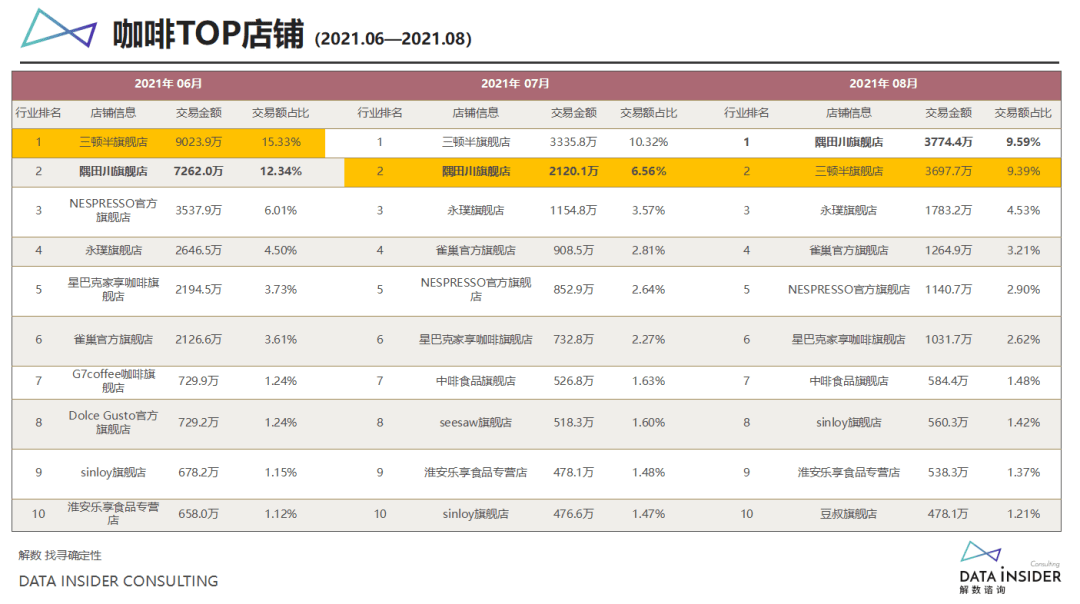Select the amount 1783.2万

[x=948, y=210]
